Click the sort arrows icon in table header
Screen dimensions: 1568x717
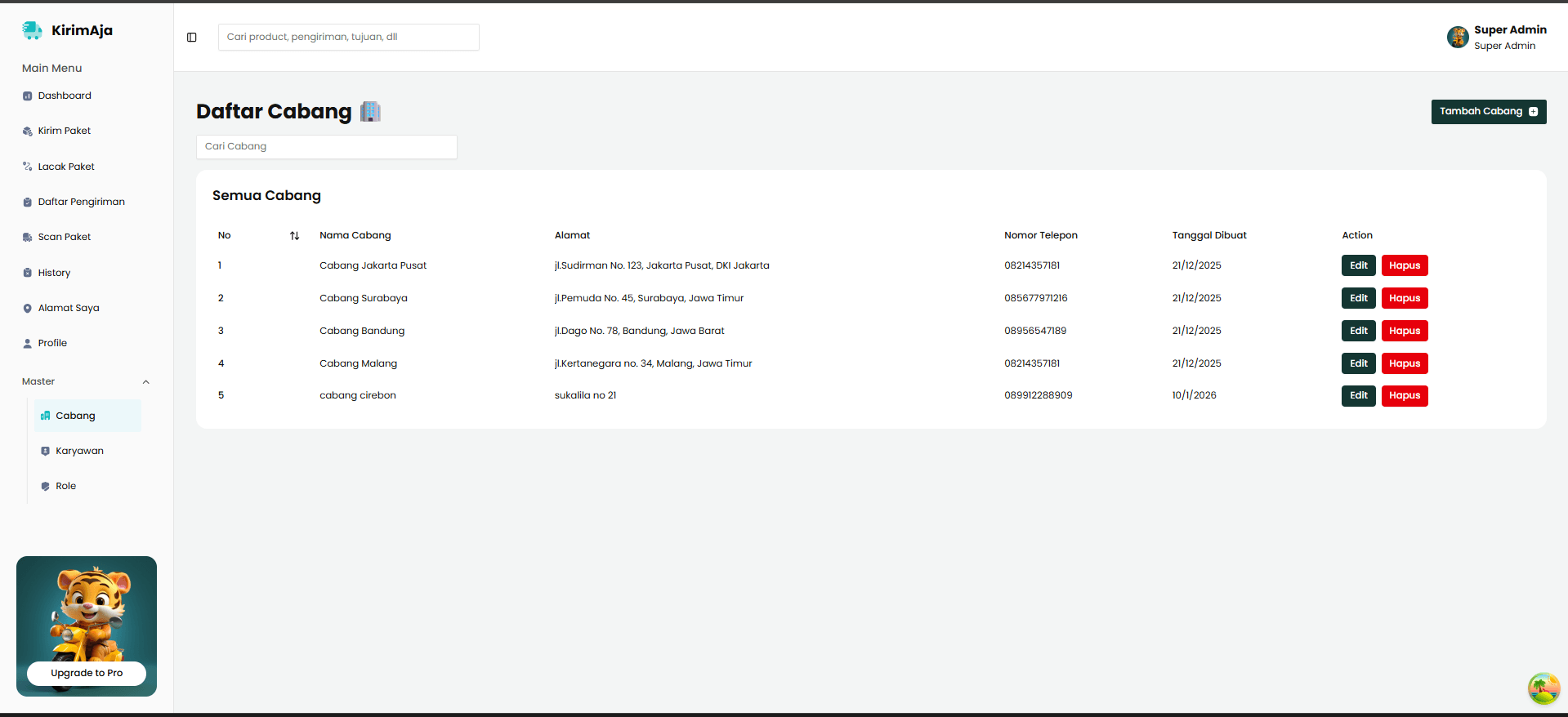[x=294, y=236]
